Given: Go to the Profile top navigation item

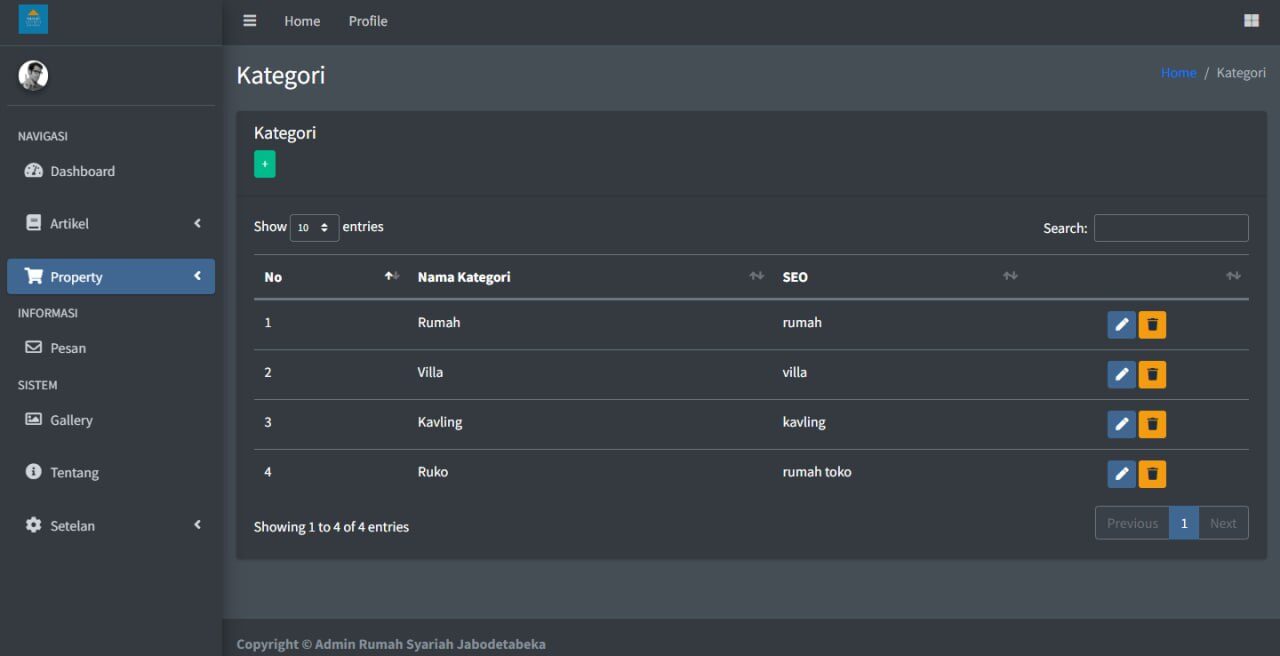Looking at the screenshot, I should click(x=368, y=21).
